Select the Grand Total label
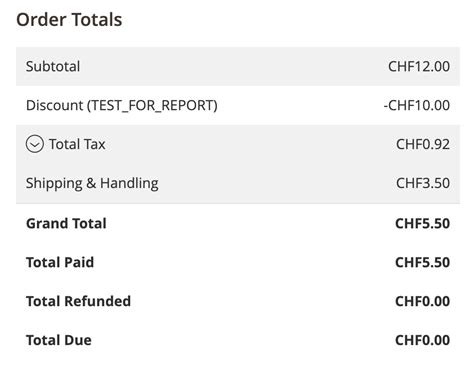The height and width of the screenshot is (379, 474). click(66, 223)
